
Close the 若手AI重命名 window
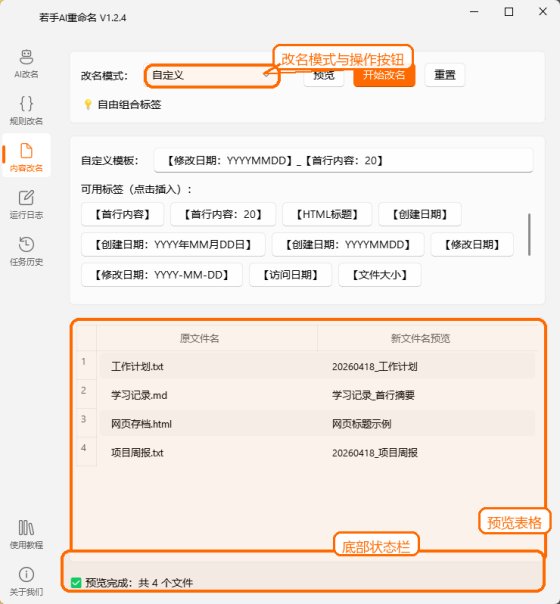(543, 12)
